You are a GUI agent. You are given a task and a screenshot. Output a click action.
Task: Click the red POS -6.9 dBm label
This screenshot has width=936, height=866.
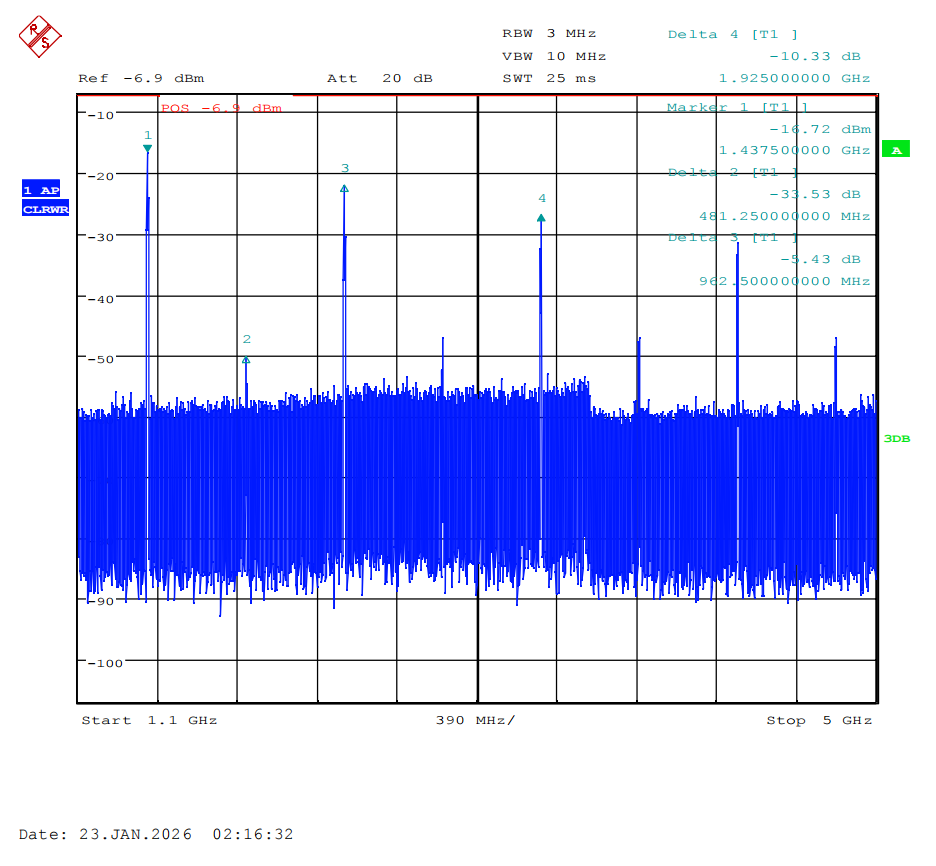click(221, 108)
